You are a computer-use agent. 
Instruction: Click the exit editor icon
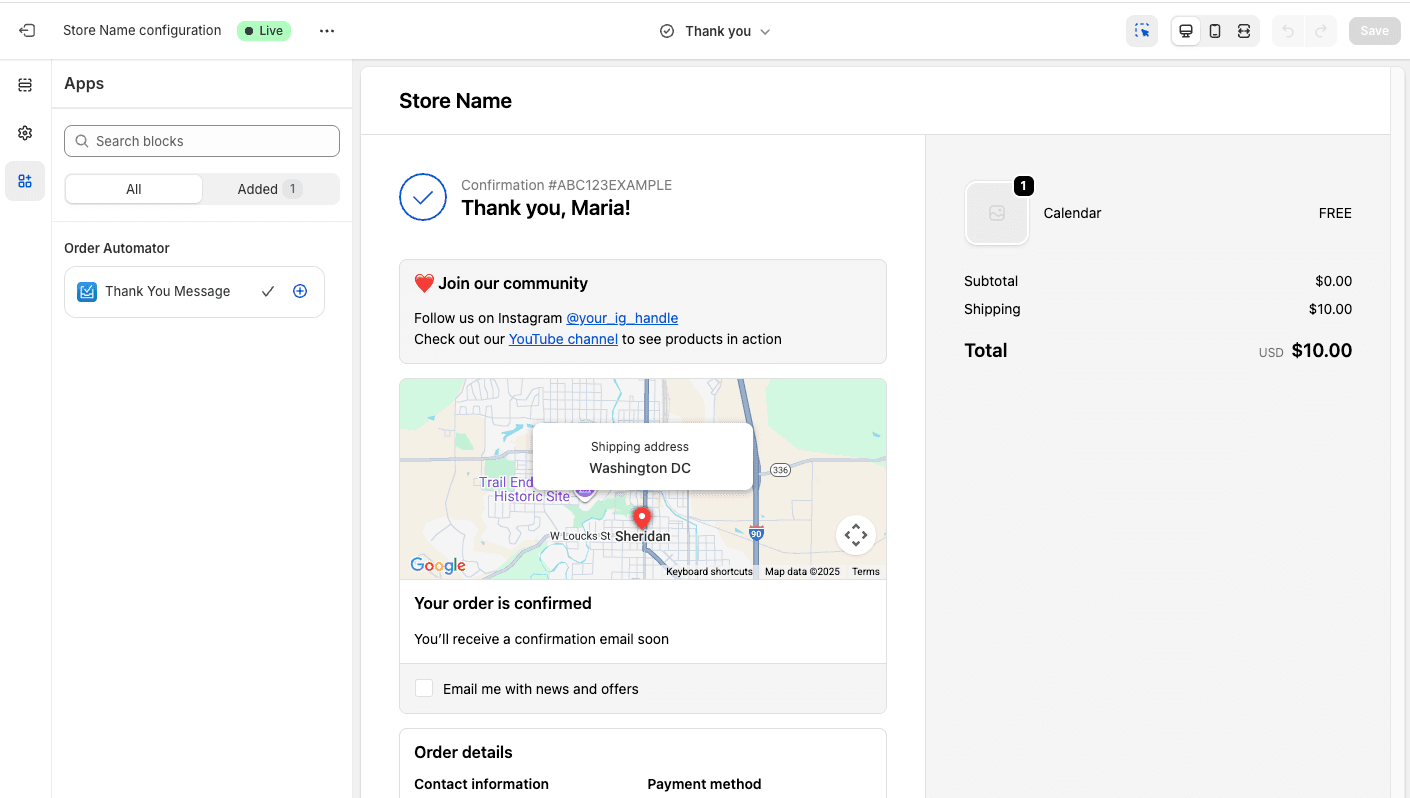pyautogui.click(x=27, y=31)
